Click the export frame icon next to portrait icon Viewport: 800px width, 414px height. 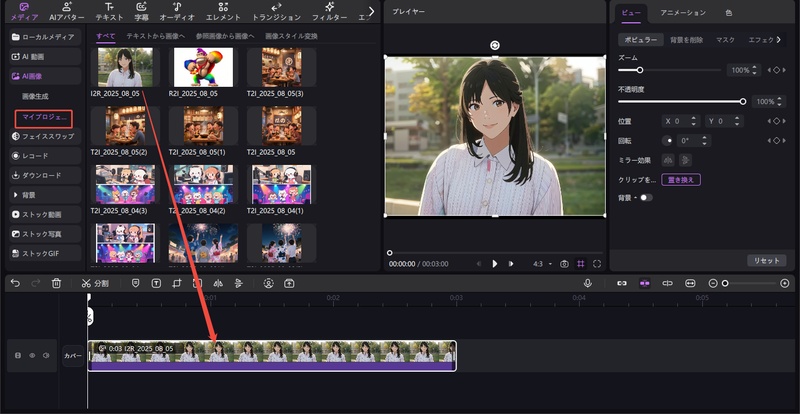pyautogui.click(x=289, y=283)
